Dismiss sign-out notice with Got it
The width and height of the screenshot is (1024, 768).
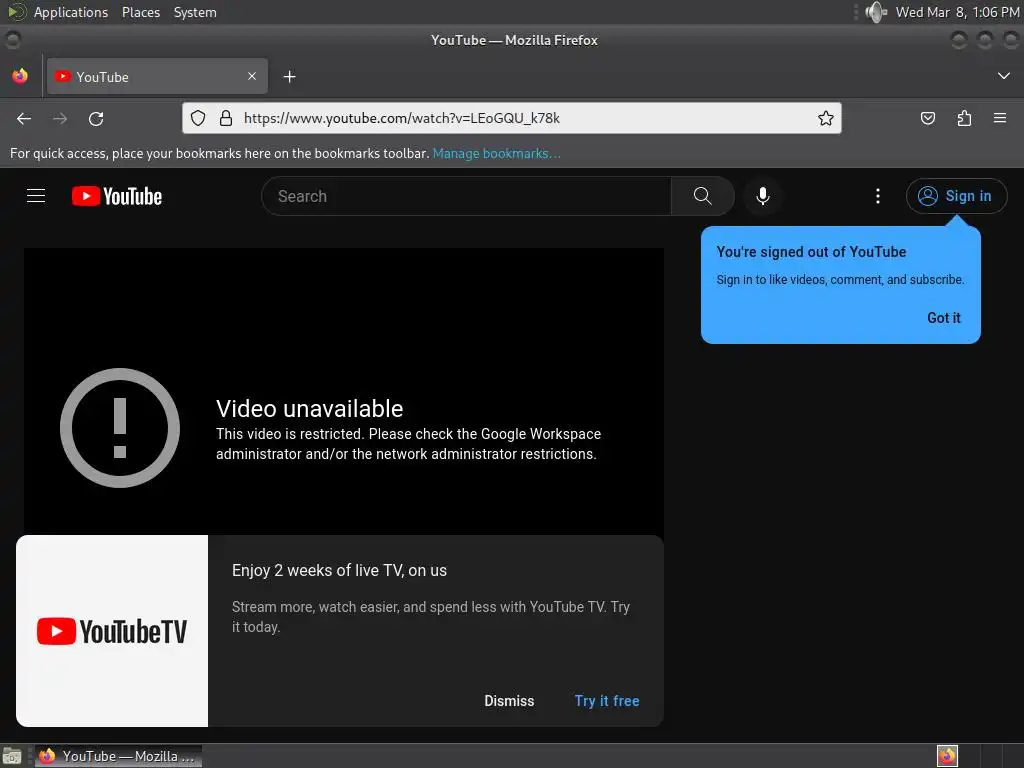pyautogui.click(x=944, y=318)
